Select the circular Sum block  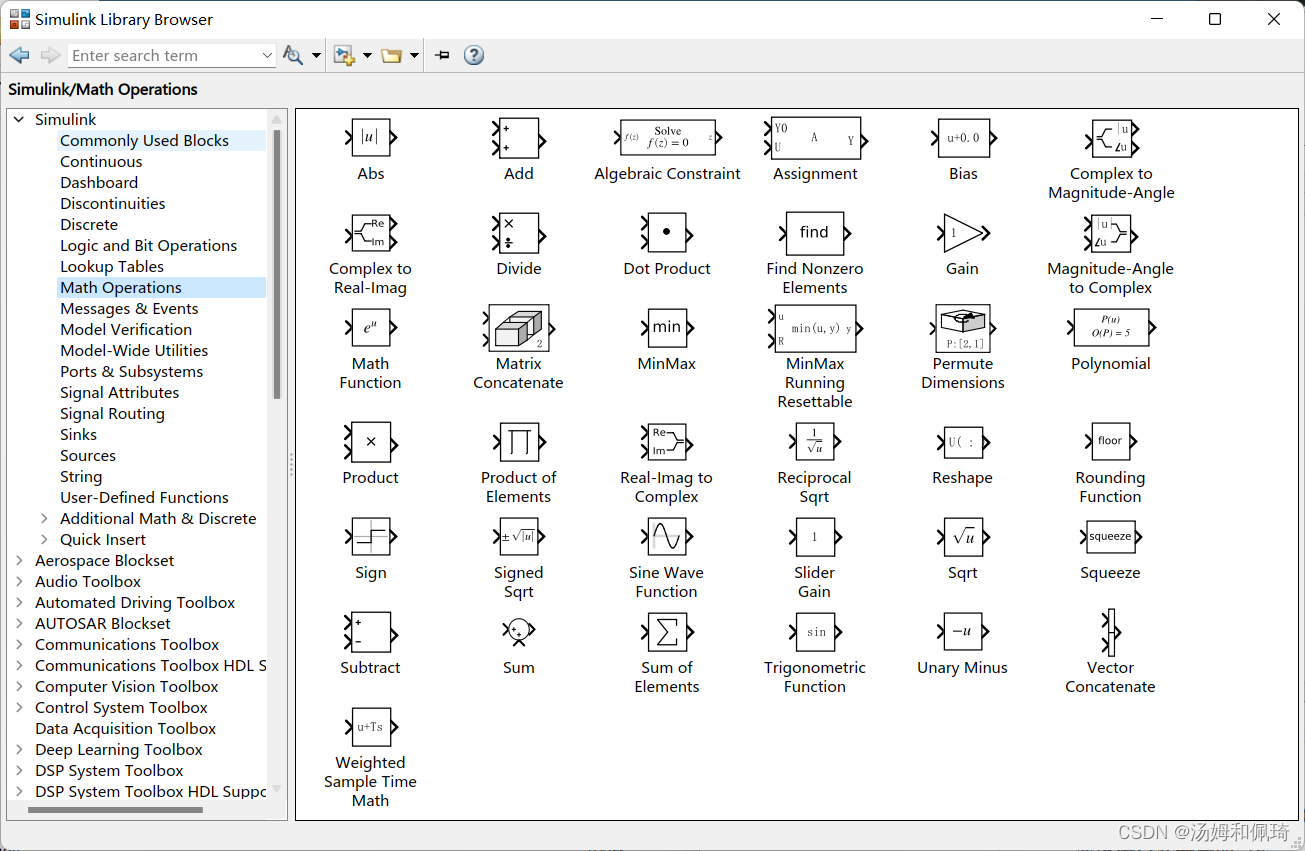(x=518, y=632)
